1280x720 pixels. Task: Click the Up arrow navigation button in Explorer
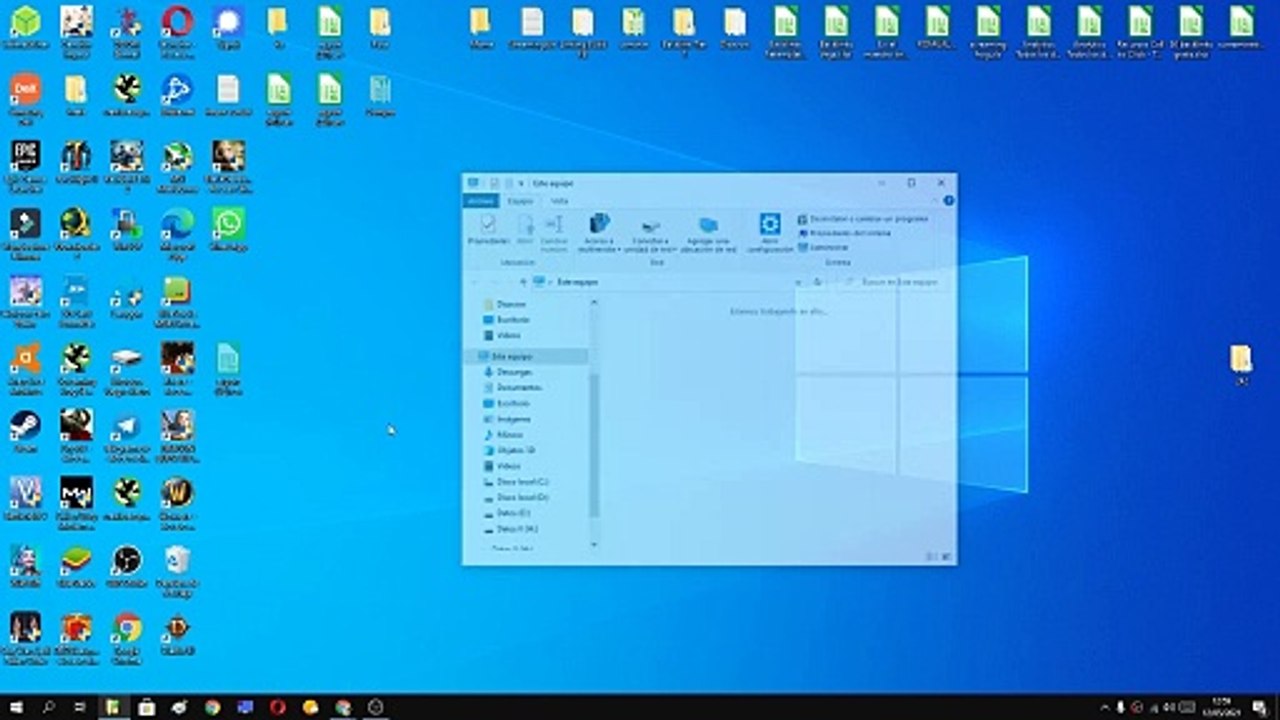tap(521, 283)
